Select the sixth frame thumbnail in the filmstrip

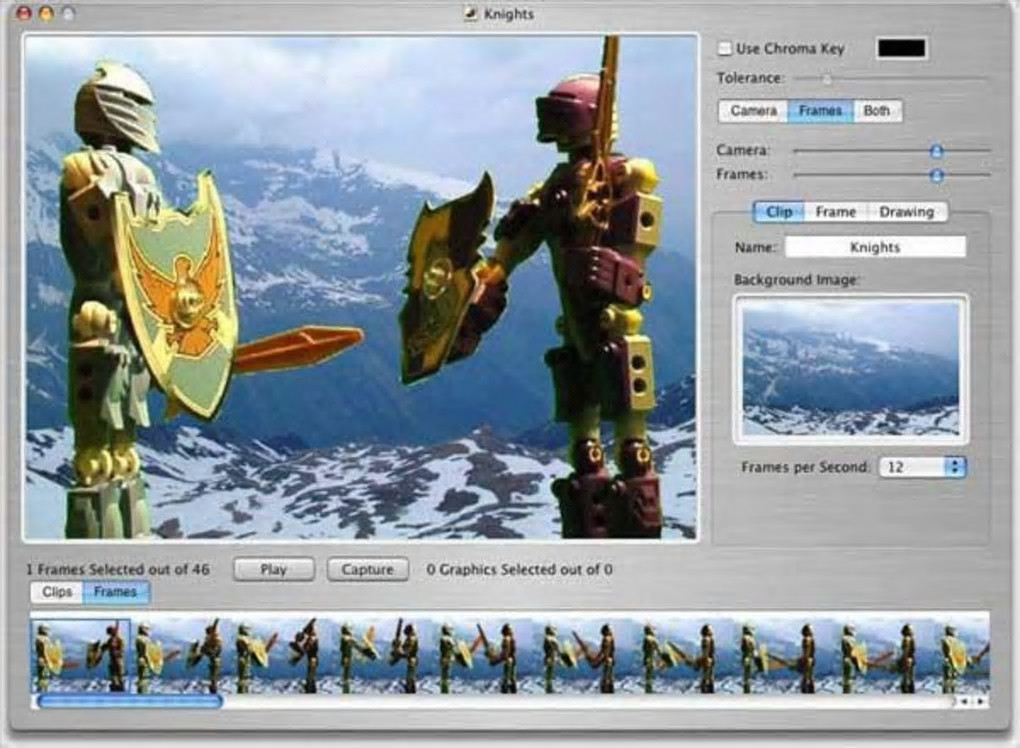point(584,656)
